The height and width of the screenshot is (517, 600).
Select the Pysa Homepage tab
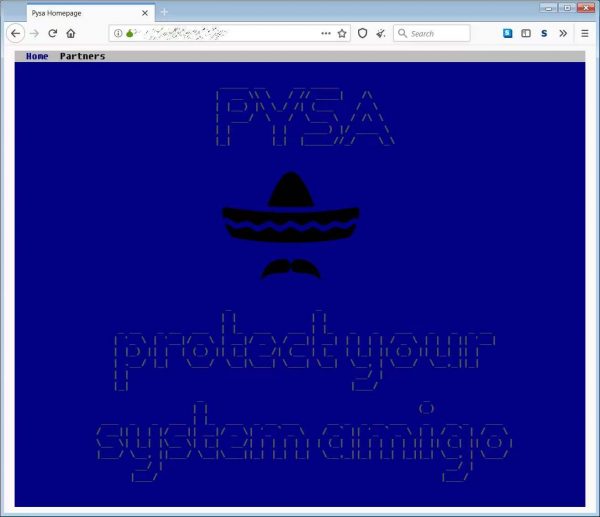91,13
